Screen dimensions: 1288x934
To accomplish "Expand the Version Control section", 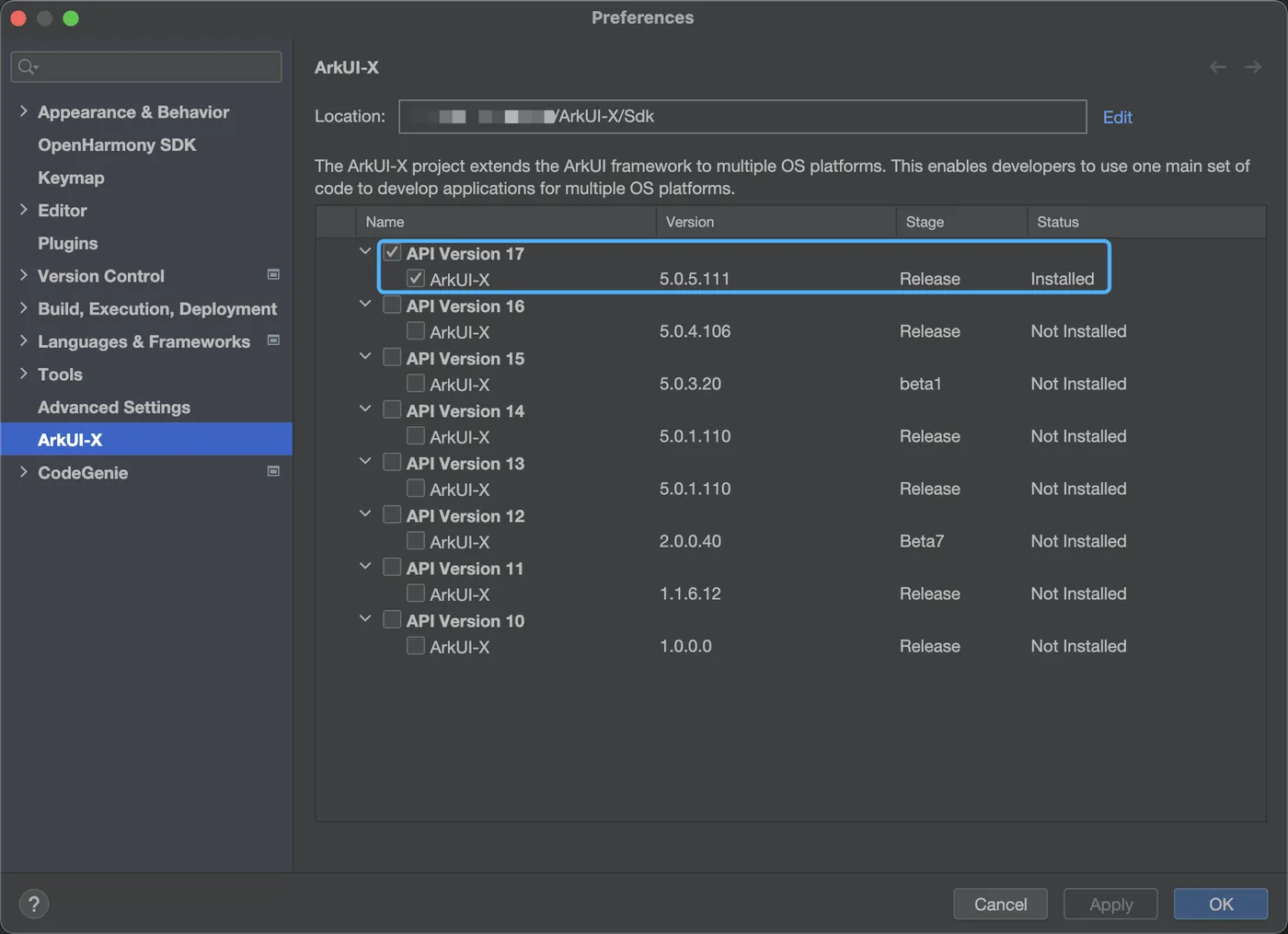I will (23, 275).
